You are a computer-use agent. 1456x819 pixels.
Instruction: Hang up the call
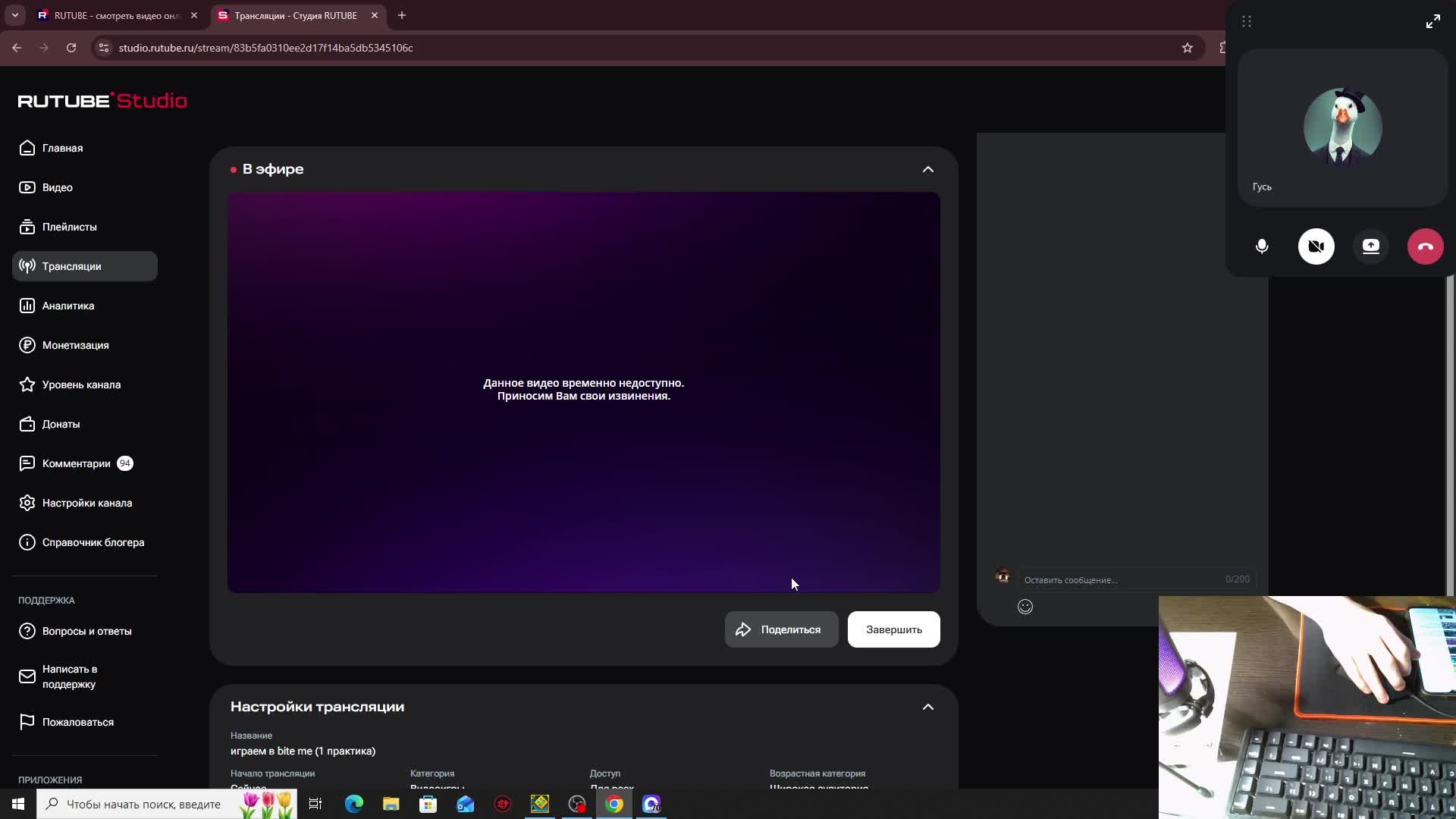pyautogui.click(x=1425, y=246)
